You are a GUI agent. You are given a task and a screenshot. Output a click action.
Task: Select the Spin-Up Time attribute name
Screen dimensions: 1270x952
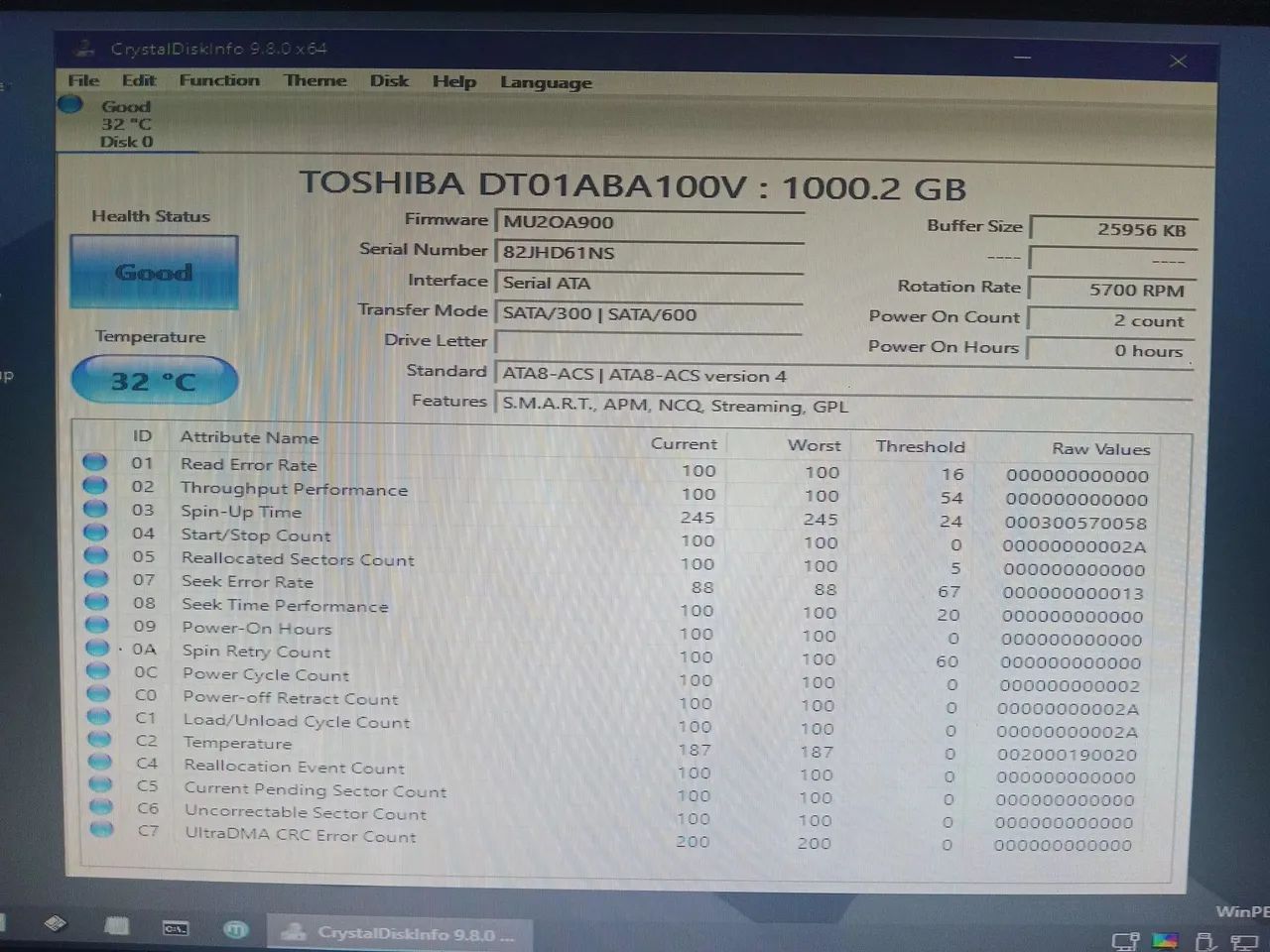241,512
